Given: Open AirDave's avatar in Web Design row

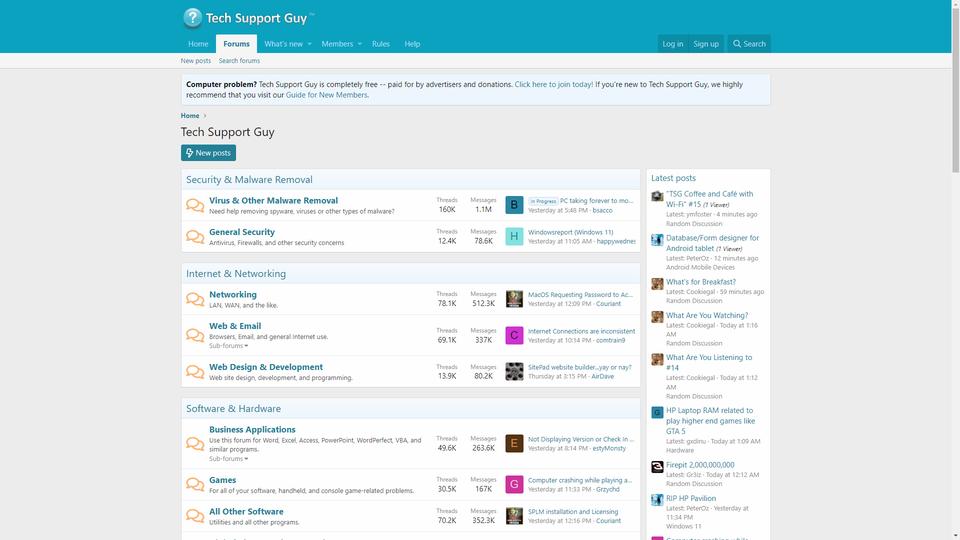Looking at the screenshot, I should (514, 371).
